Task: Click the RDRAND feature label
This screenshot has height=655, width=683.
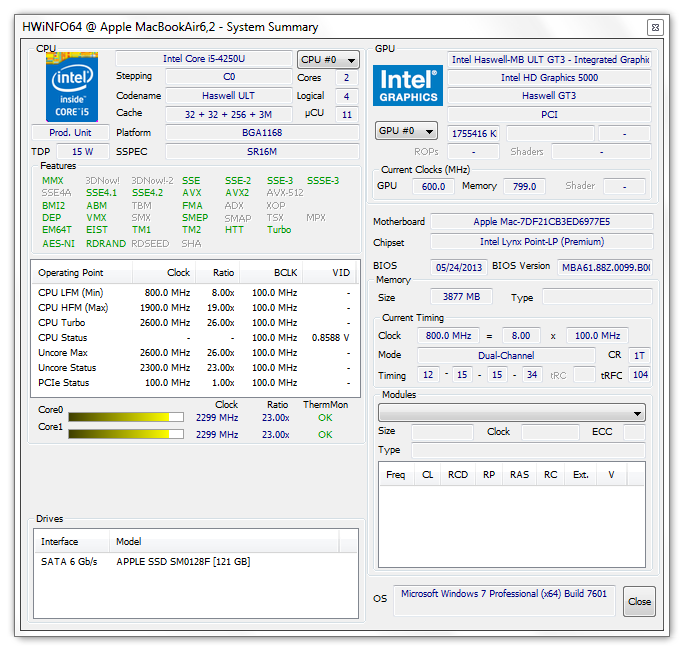Action: (x=106, y=244)
